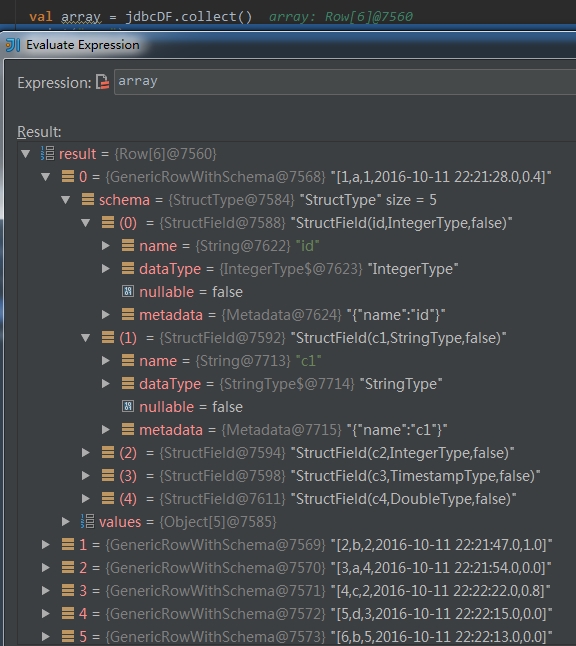Image resolution: width=576 pixels, height=646 pixels.
Task: Click the expression history icon beside Expression label
Action: (x=102, y=82)
